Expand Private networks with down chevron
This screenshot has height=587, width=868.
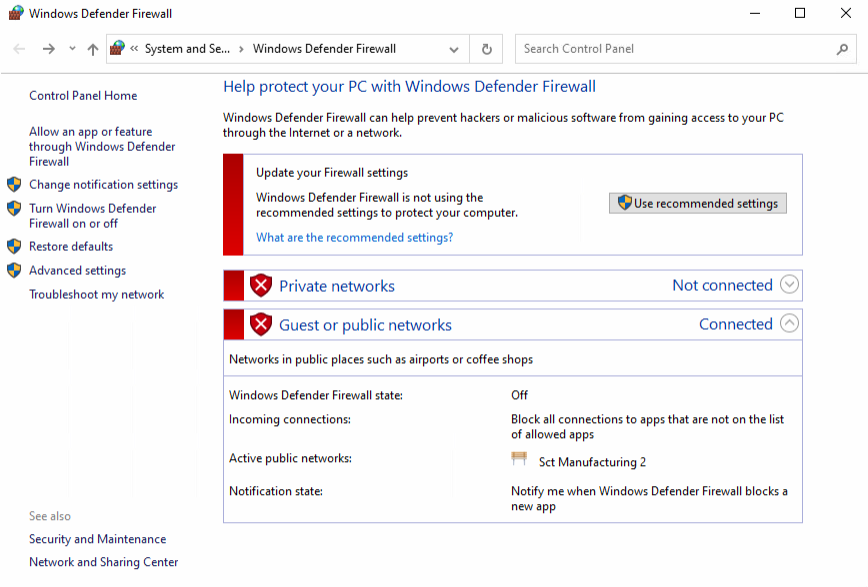(x=789, y=284)
